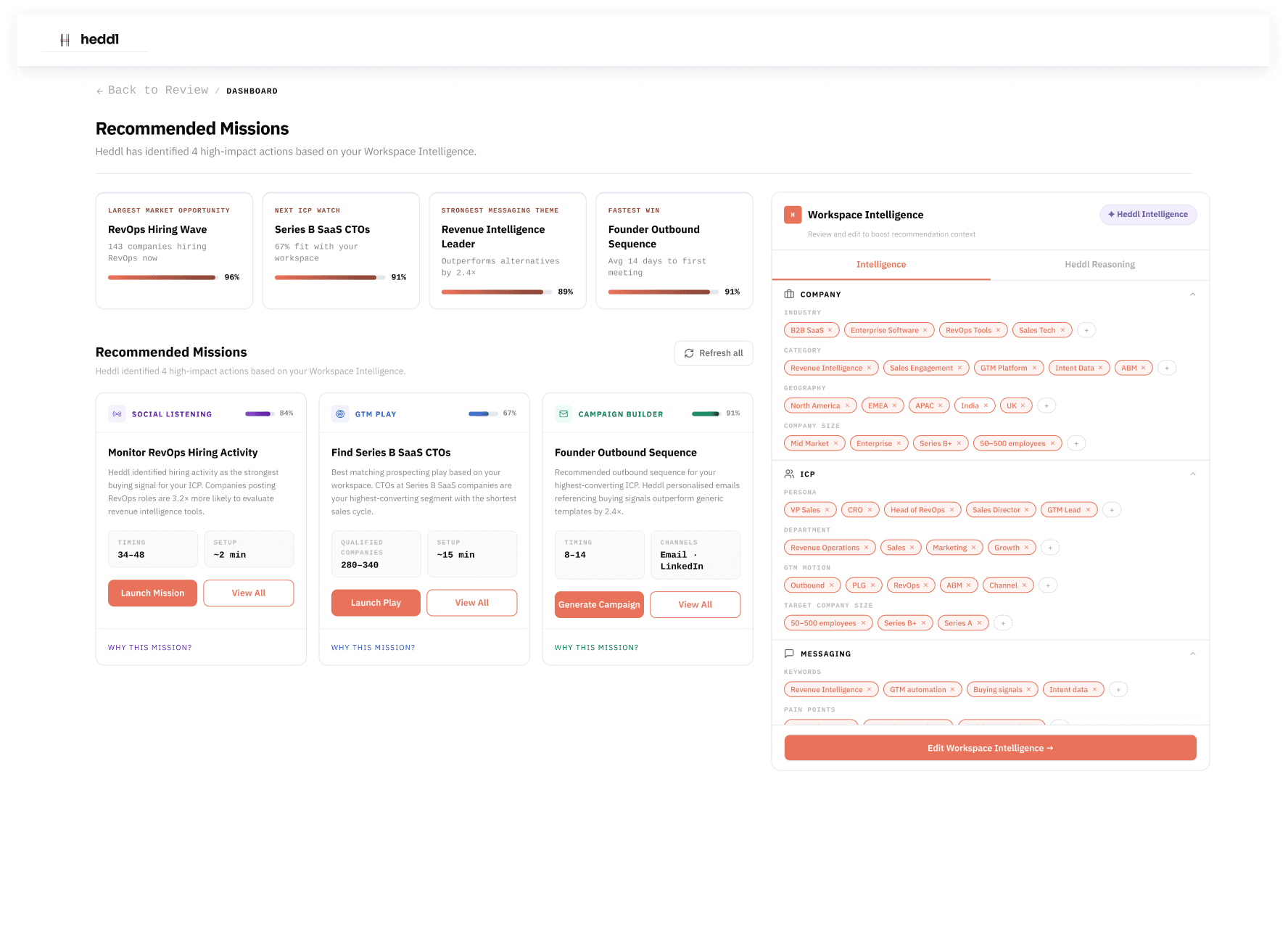Expand Why This Mission for Social Listening
The height and width of the screenshot is (930, 1288).
coord(150,648)
